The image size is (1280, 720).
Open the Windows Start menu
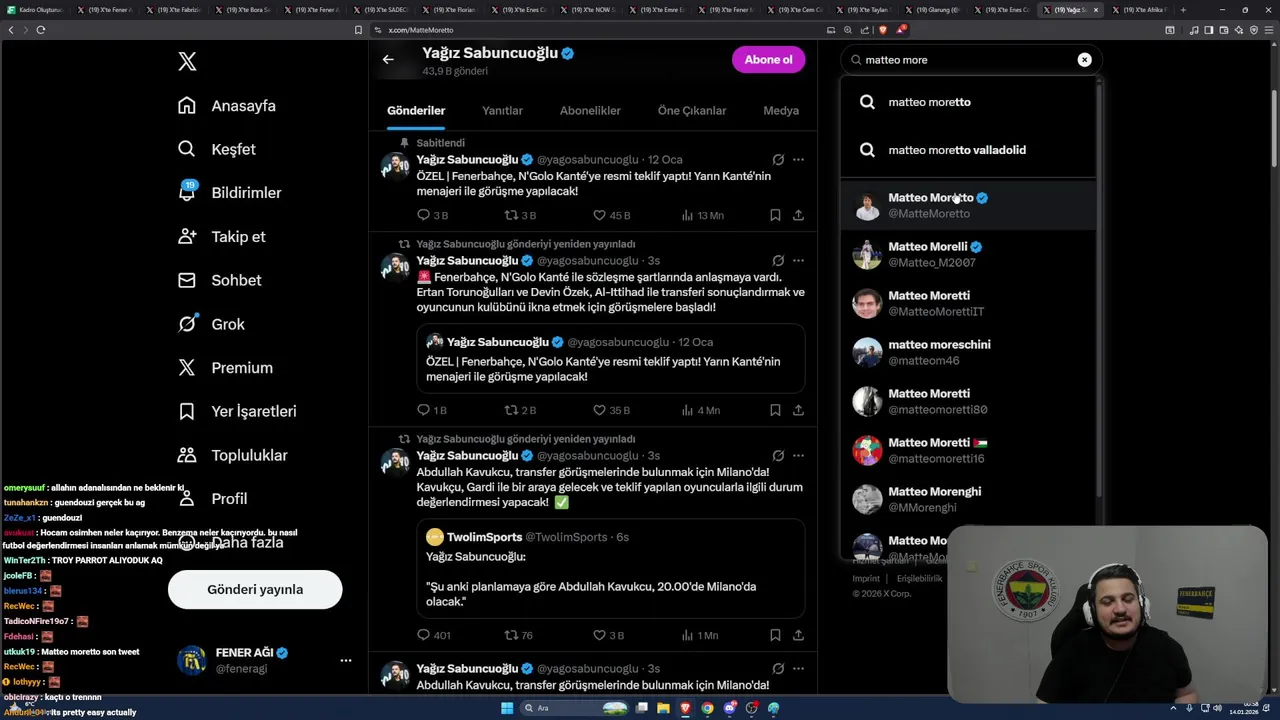[507, 708]
